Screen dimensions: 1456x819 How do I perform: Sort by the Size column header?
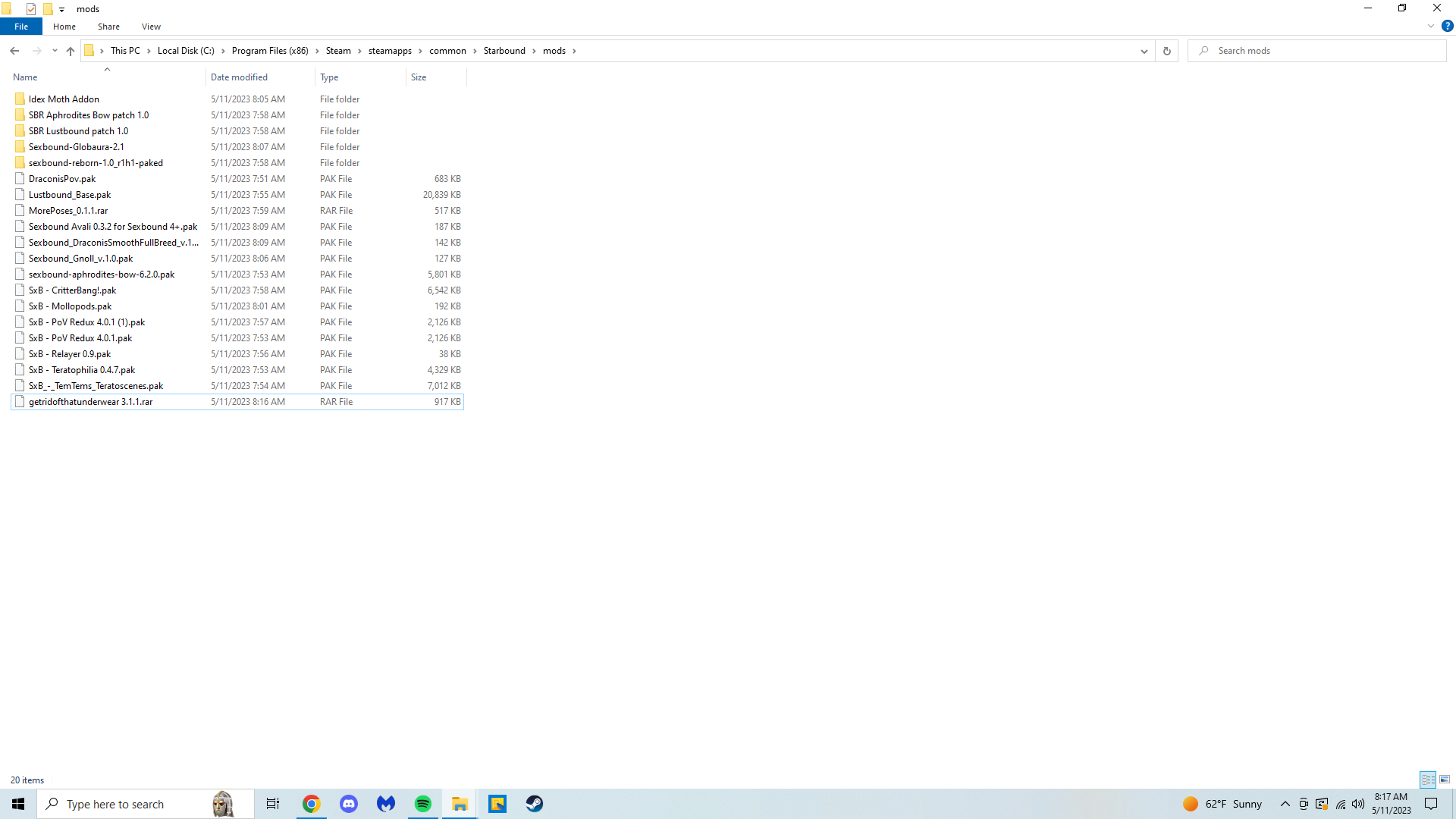click(x=436, y=77)
